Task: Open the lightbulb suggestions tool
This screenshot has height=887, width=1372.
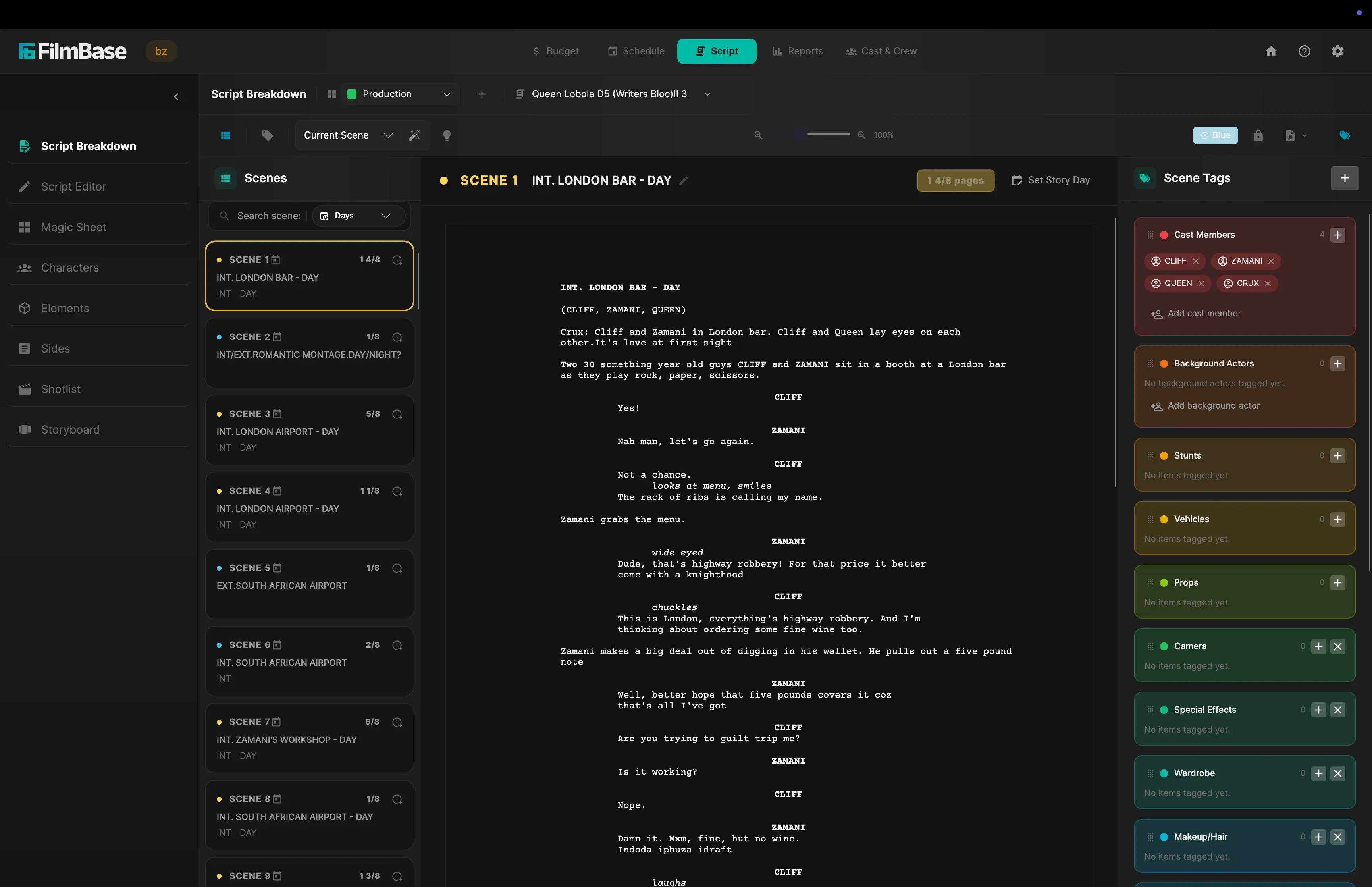Action: (447, 135)
